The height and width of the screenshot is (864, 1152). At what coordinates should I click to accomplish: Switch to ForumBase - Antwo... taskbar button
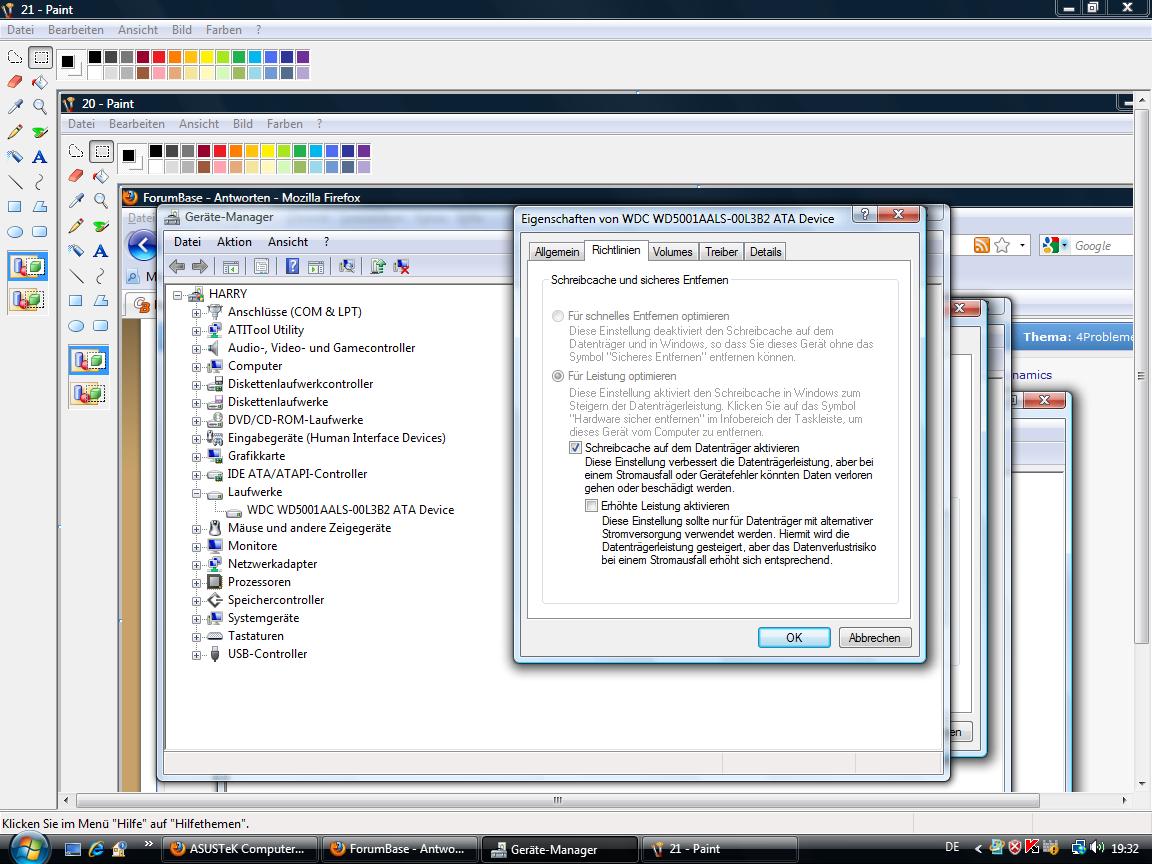point(399,849)
